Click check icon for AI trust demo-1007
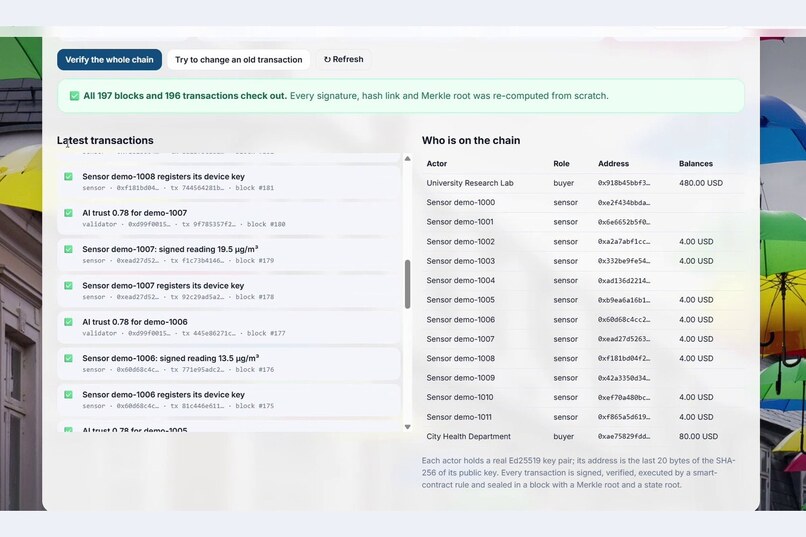The width and height of the screenshot is (806, 537). pos(68,213)
